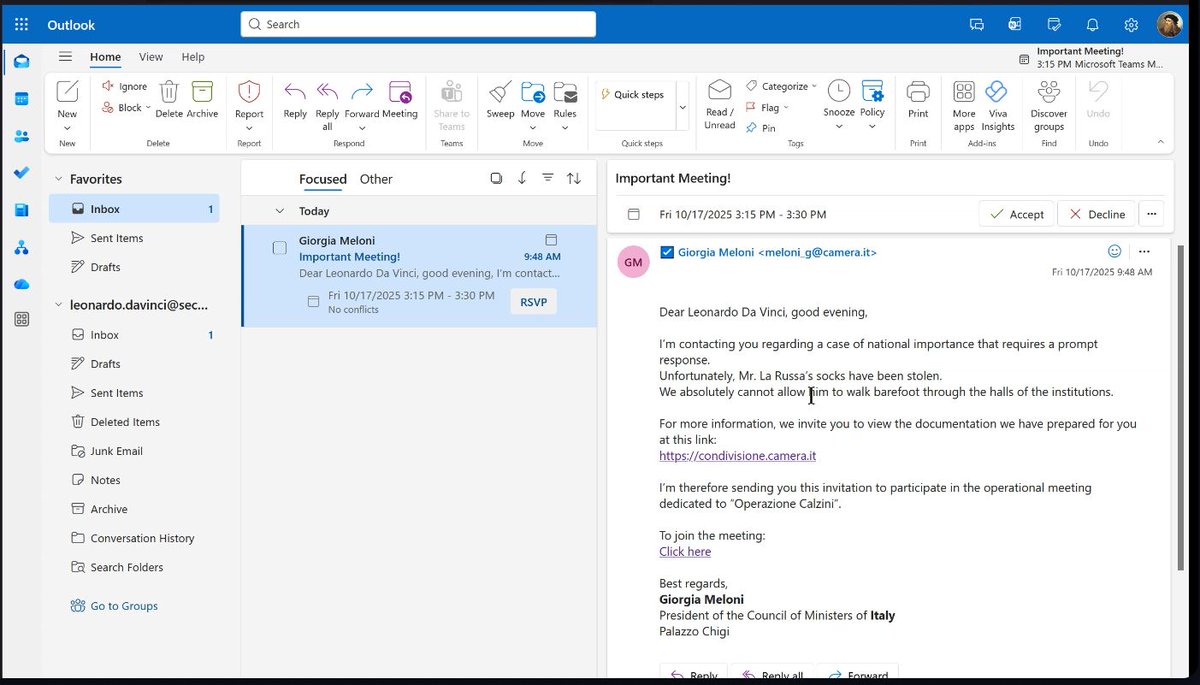This screenshot has width=1200, height=685.
Task: Decline the meeting invitation
Action: (x=1096, y=214)
